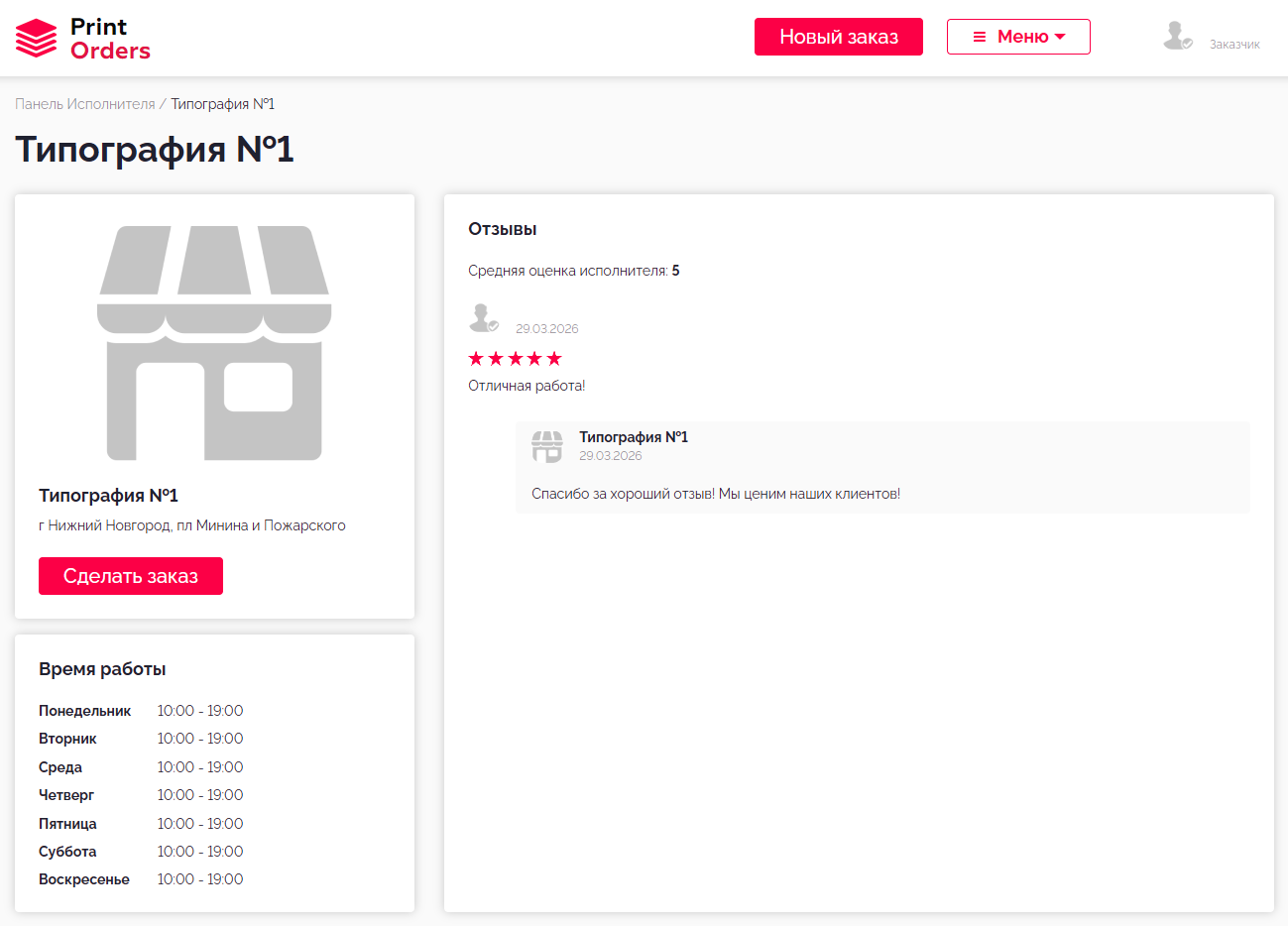This screenshot has width=1288, height=926.
Task: Click Типография №1 name in review reply
Action: (x=634, y=437)
